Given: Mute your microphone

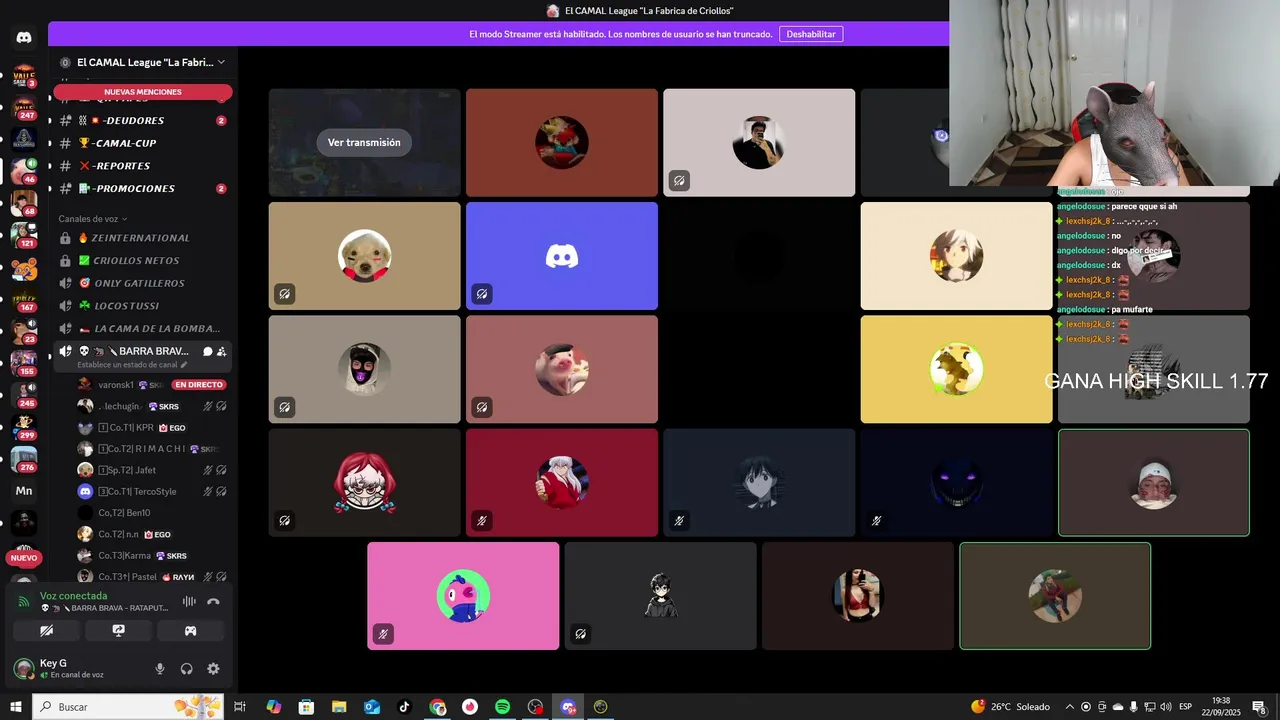Looking at the screenshot, I should click(x=160, y=669).
